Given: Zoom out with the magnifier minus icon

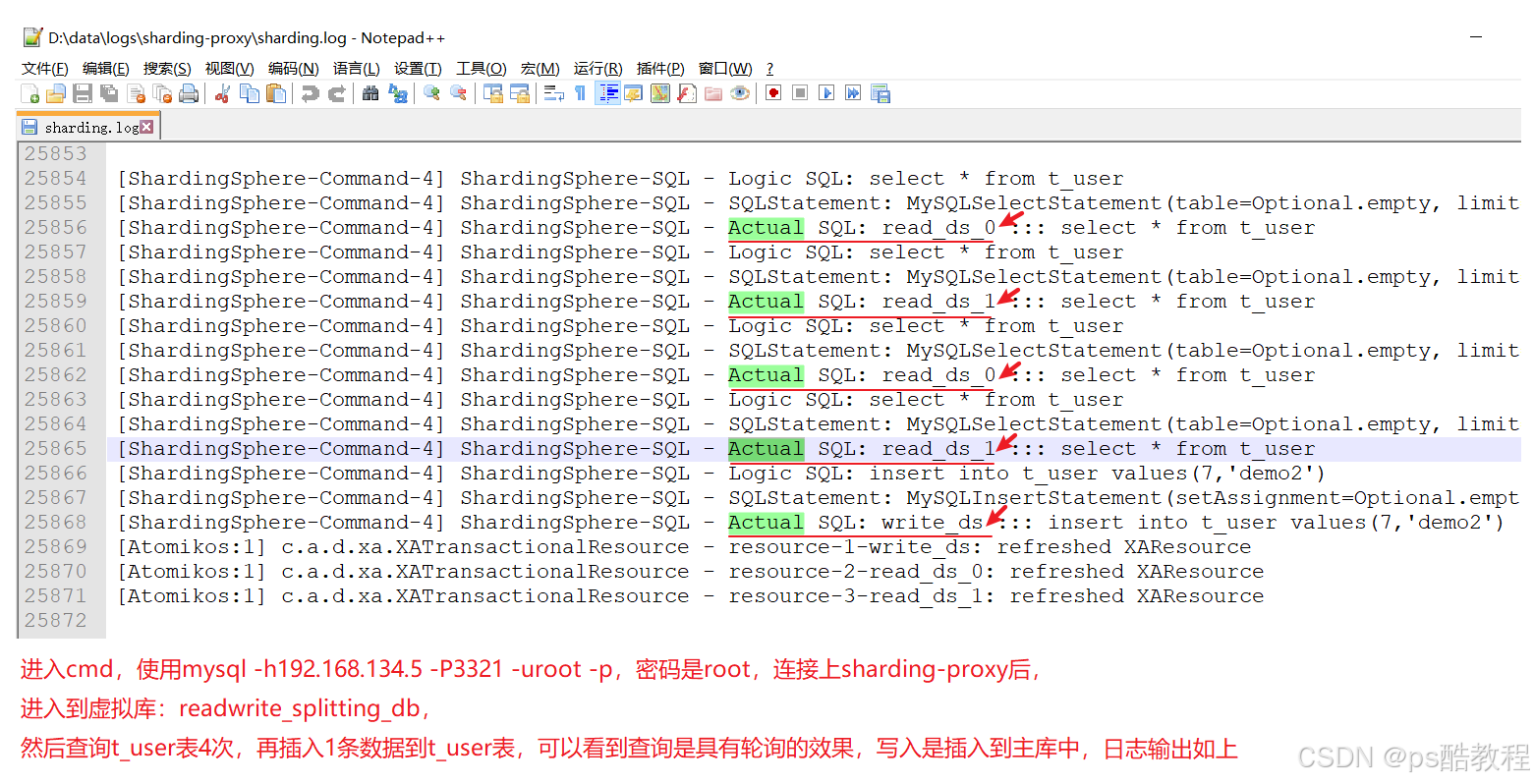Looking at the screenshot, I should click(458, 93).
